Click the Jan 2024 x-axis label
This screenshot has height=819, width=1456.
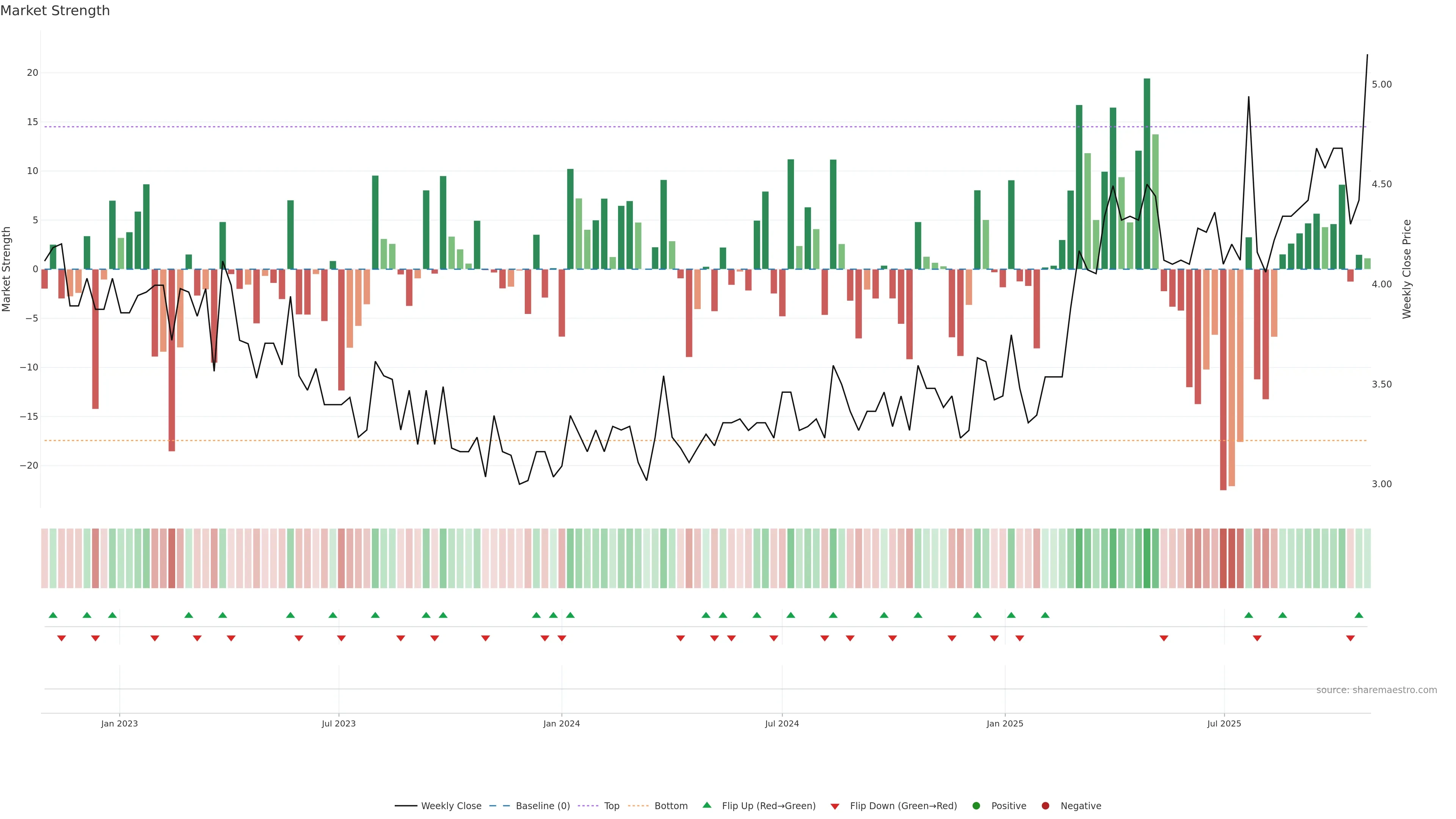tap(561, 723)
